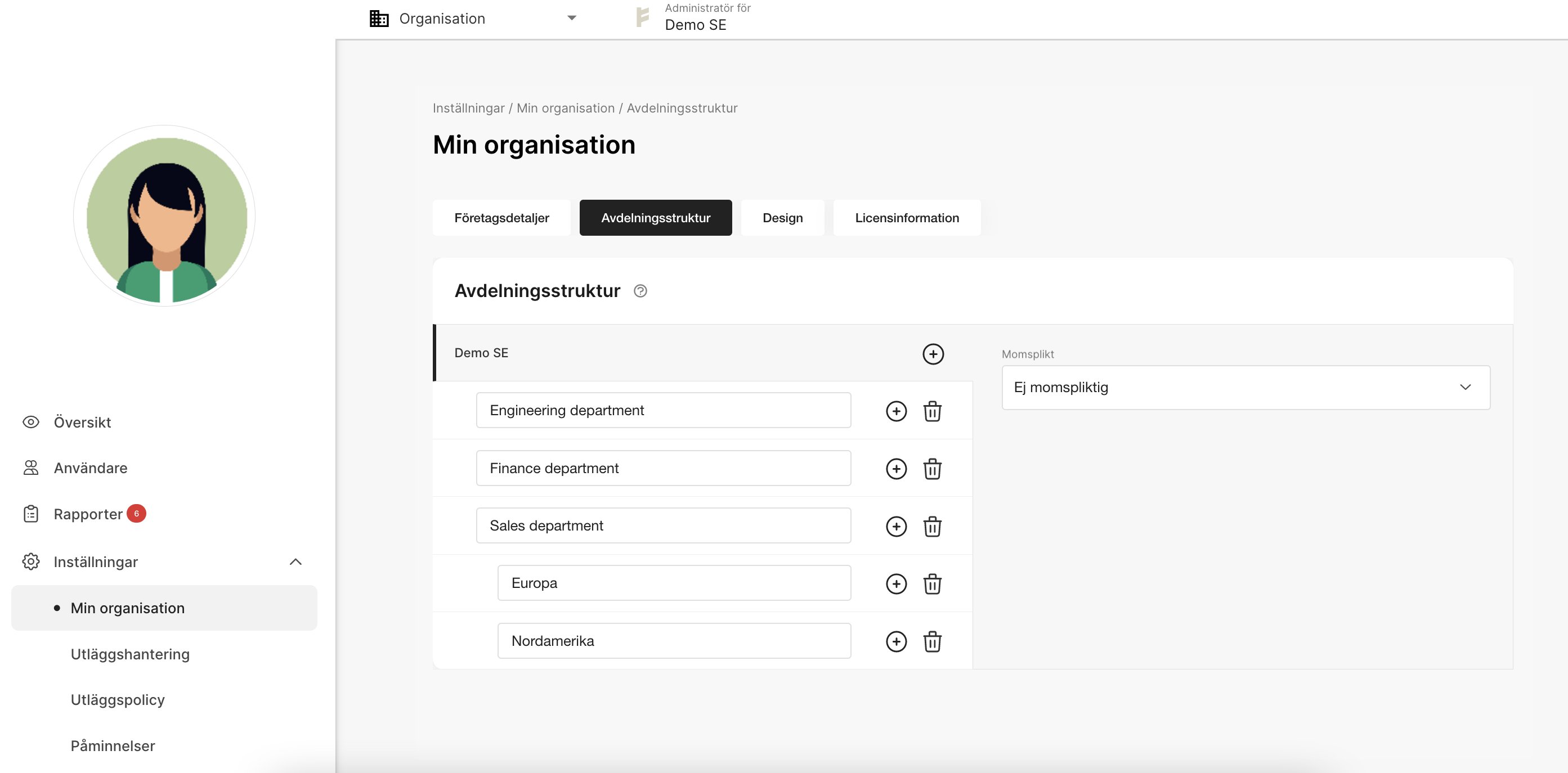Go to Min organisation in sidebar
The width and height of the screenshot is (1568, 773).
click(164, 608)
